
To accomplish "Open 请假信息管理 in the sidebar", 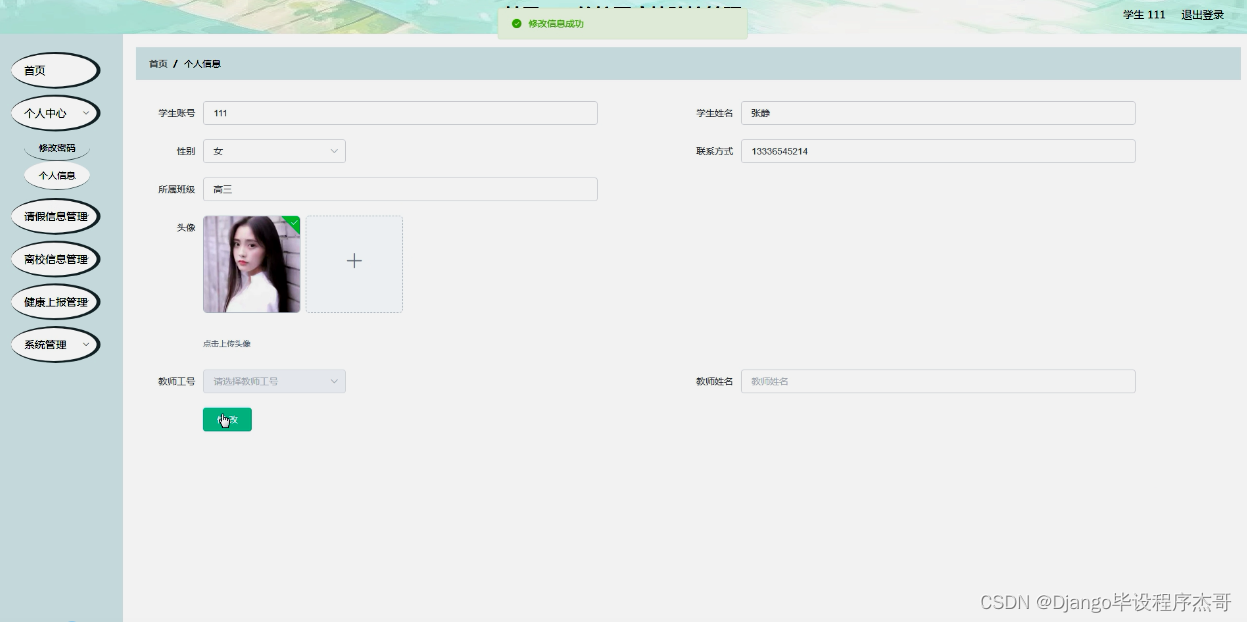I will click(55, 216).
